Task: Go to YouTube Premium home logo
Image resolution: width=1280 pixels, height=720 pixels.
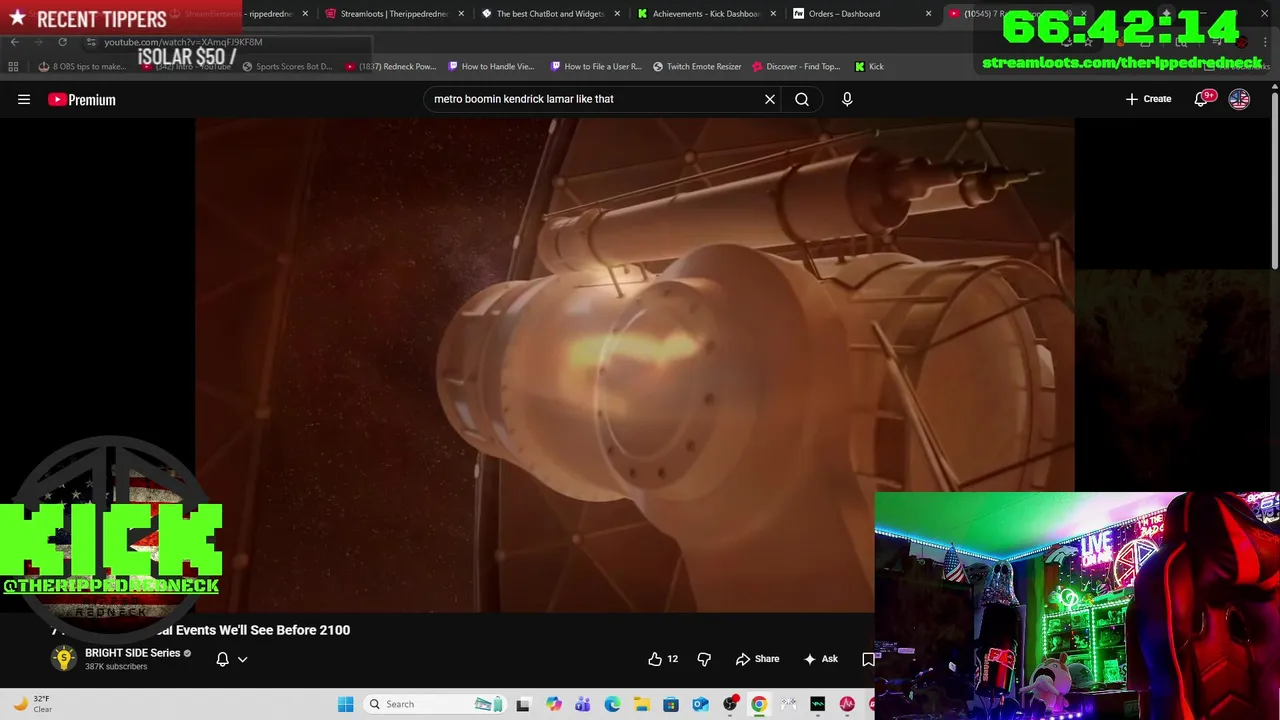Action: pos(82,99)
